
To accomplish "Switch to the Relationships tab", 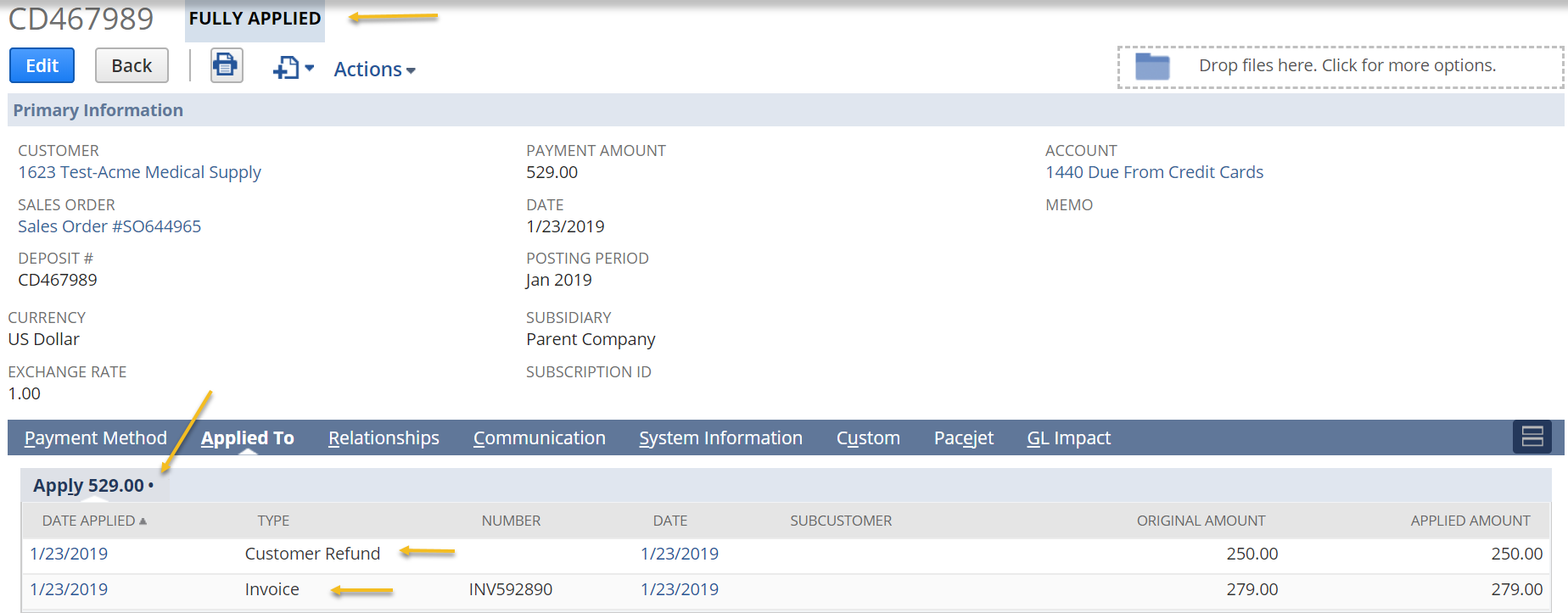I will coord(384,437).
